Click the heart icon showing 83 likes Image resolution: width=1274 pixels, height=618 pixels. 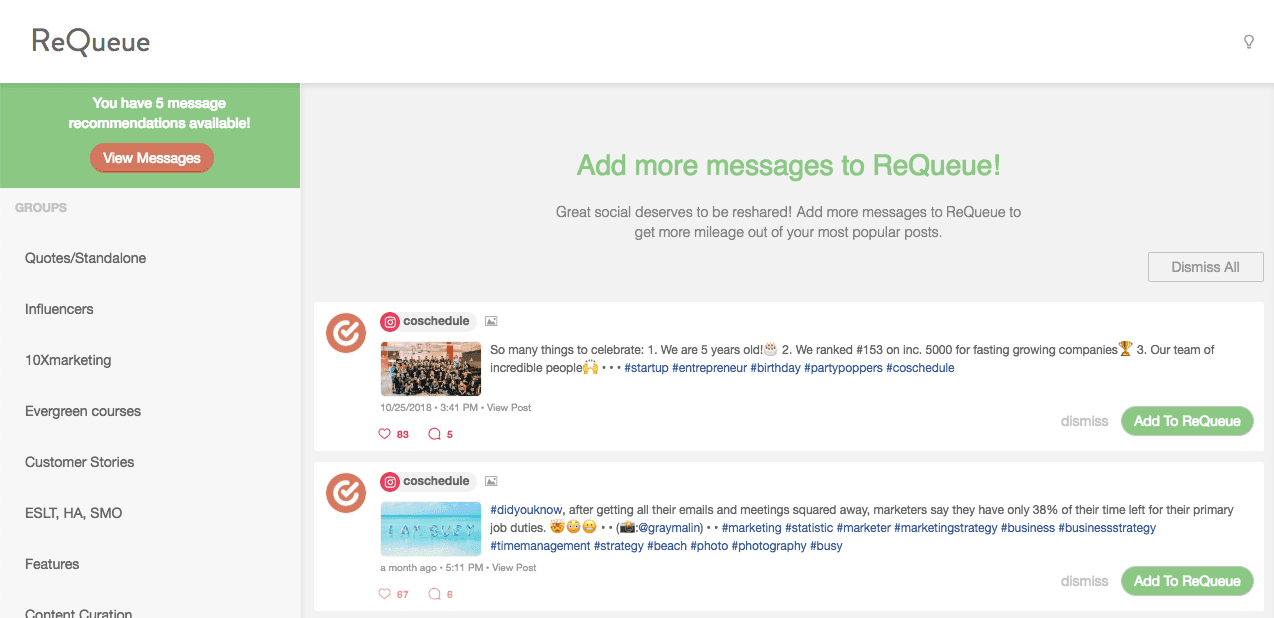tap(384, 433)
